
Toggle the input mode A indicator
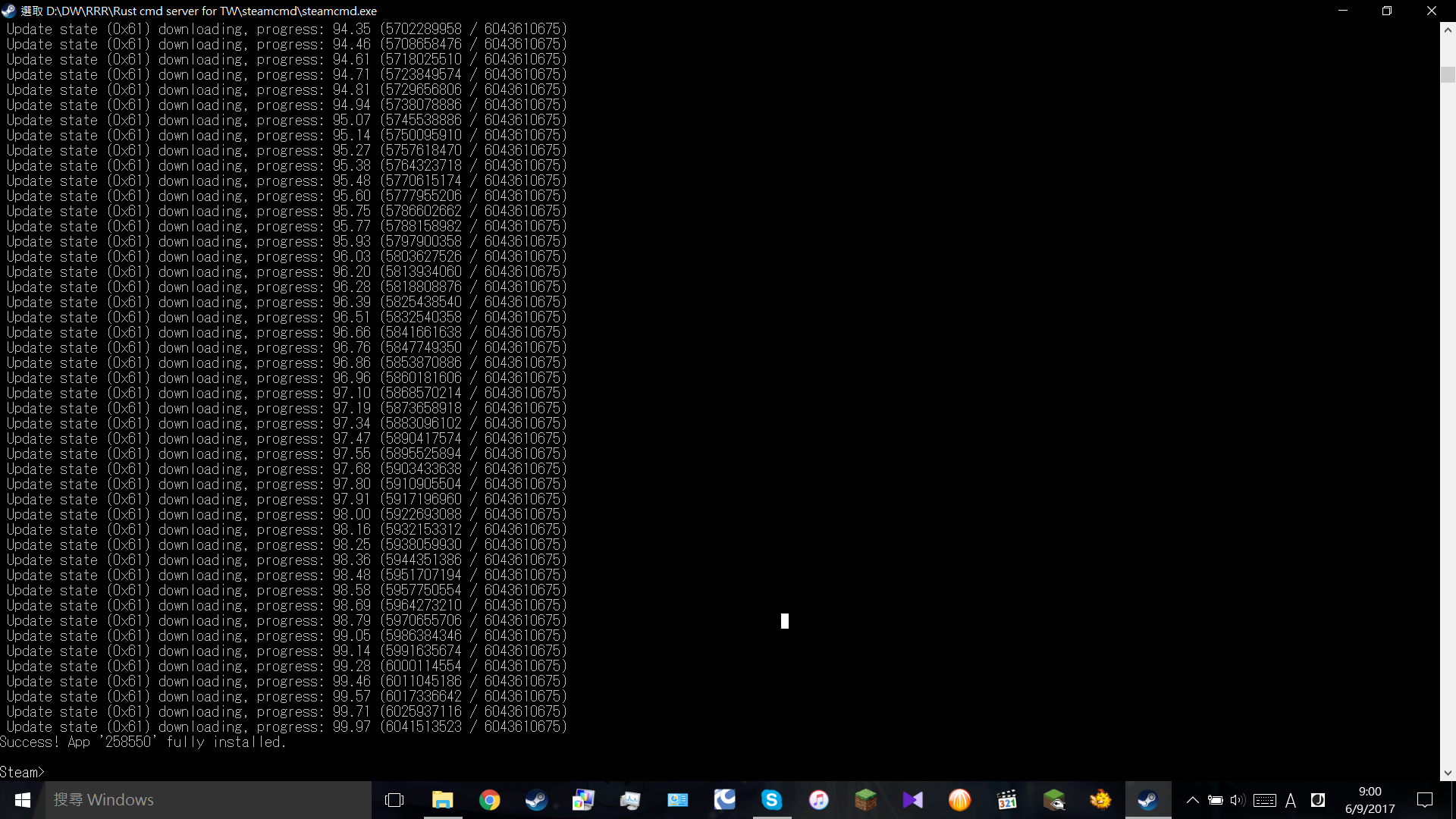click(x=1291, y=800)
